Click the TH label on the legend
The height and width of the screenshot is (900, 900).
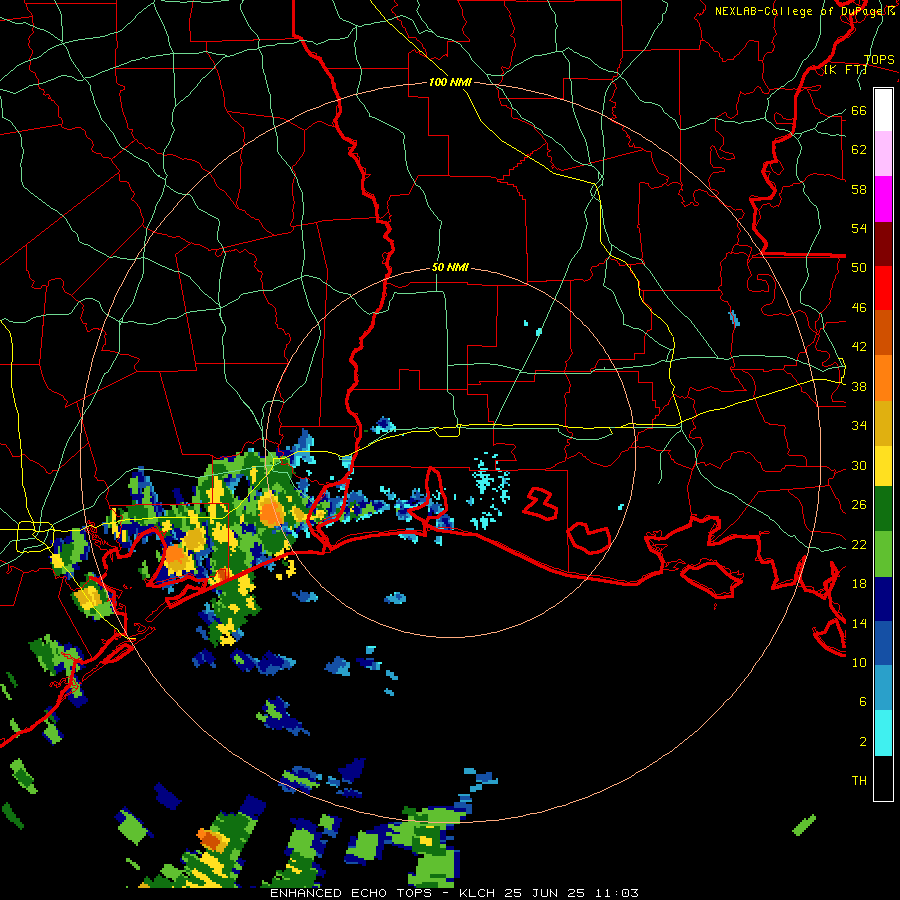point(859,780)
